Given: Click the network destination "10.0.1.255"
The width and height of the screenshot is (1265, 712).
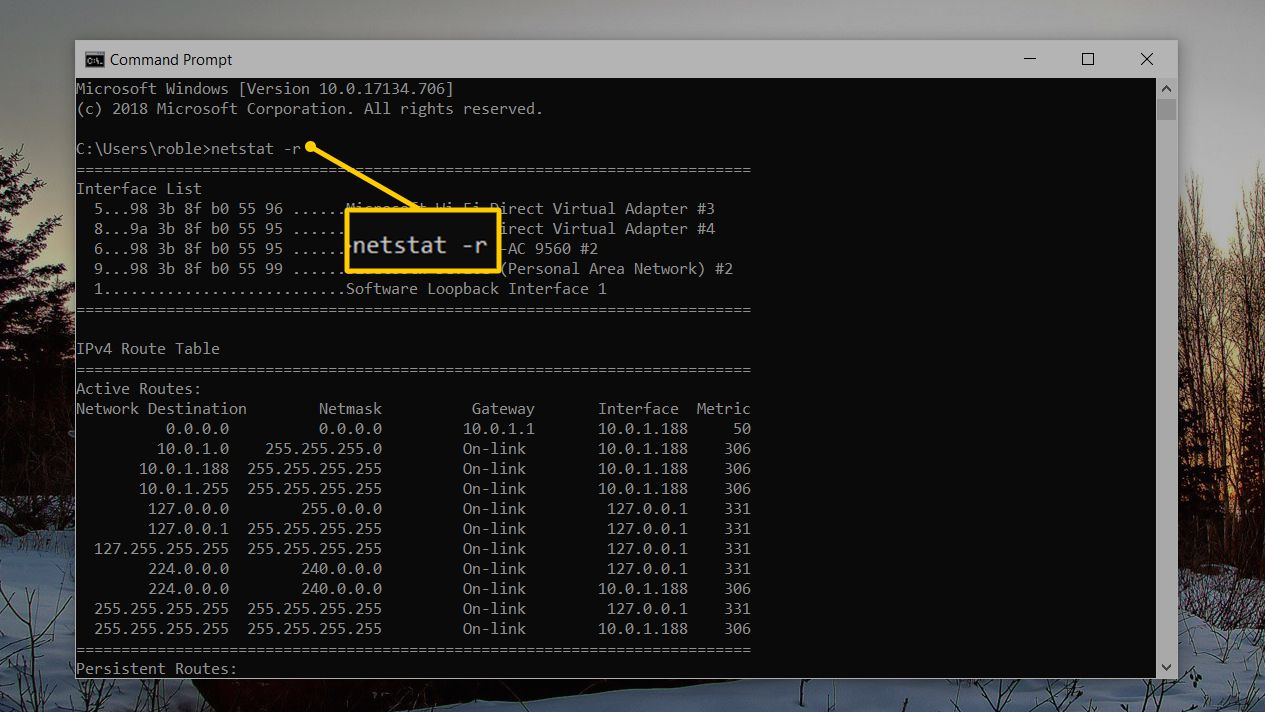Looking at the screenshot, I should tap(183, 489).
